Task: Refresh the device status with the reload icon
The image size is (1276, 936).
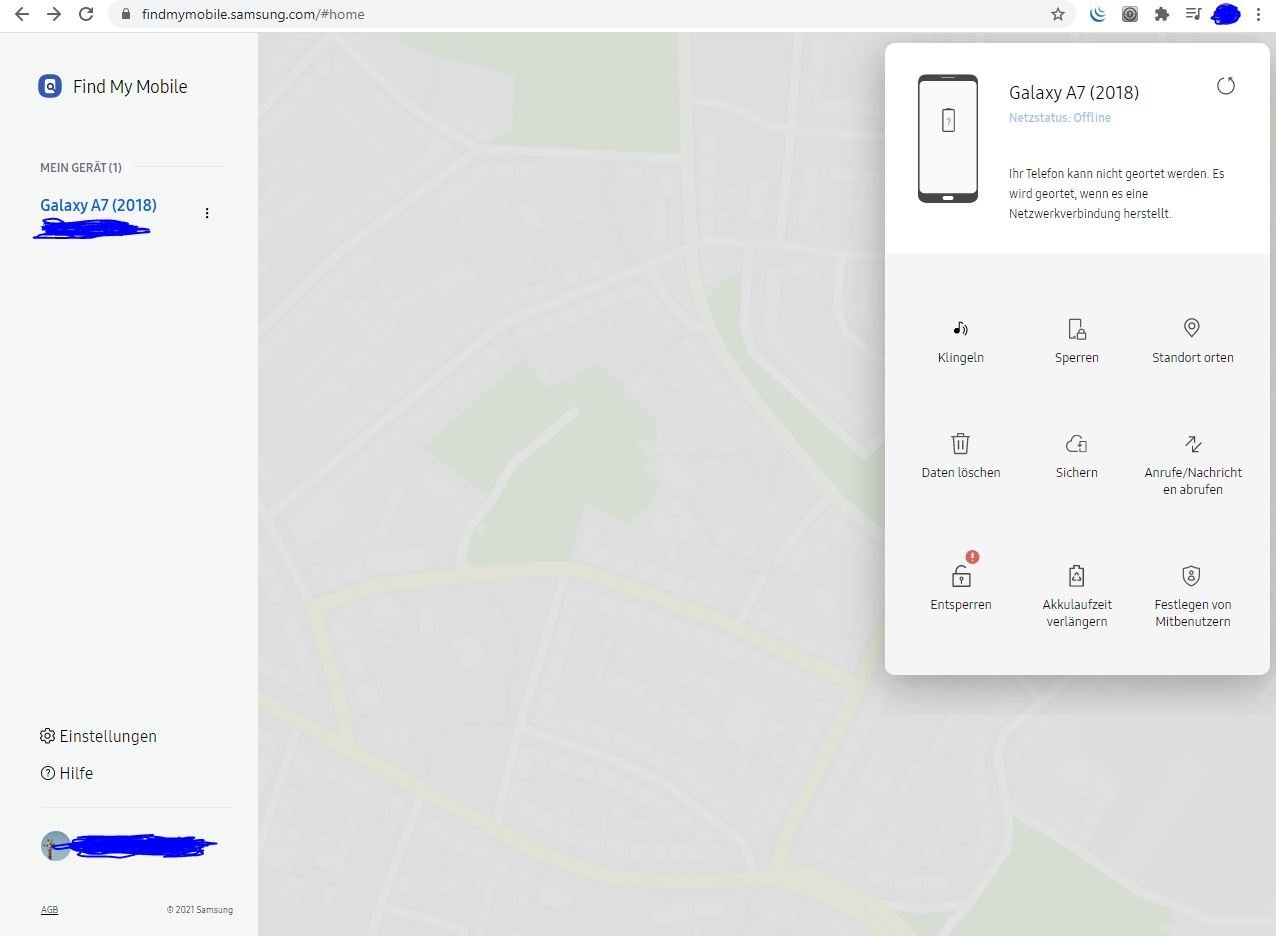Action: 1226,86
